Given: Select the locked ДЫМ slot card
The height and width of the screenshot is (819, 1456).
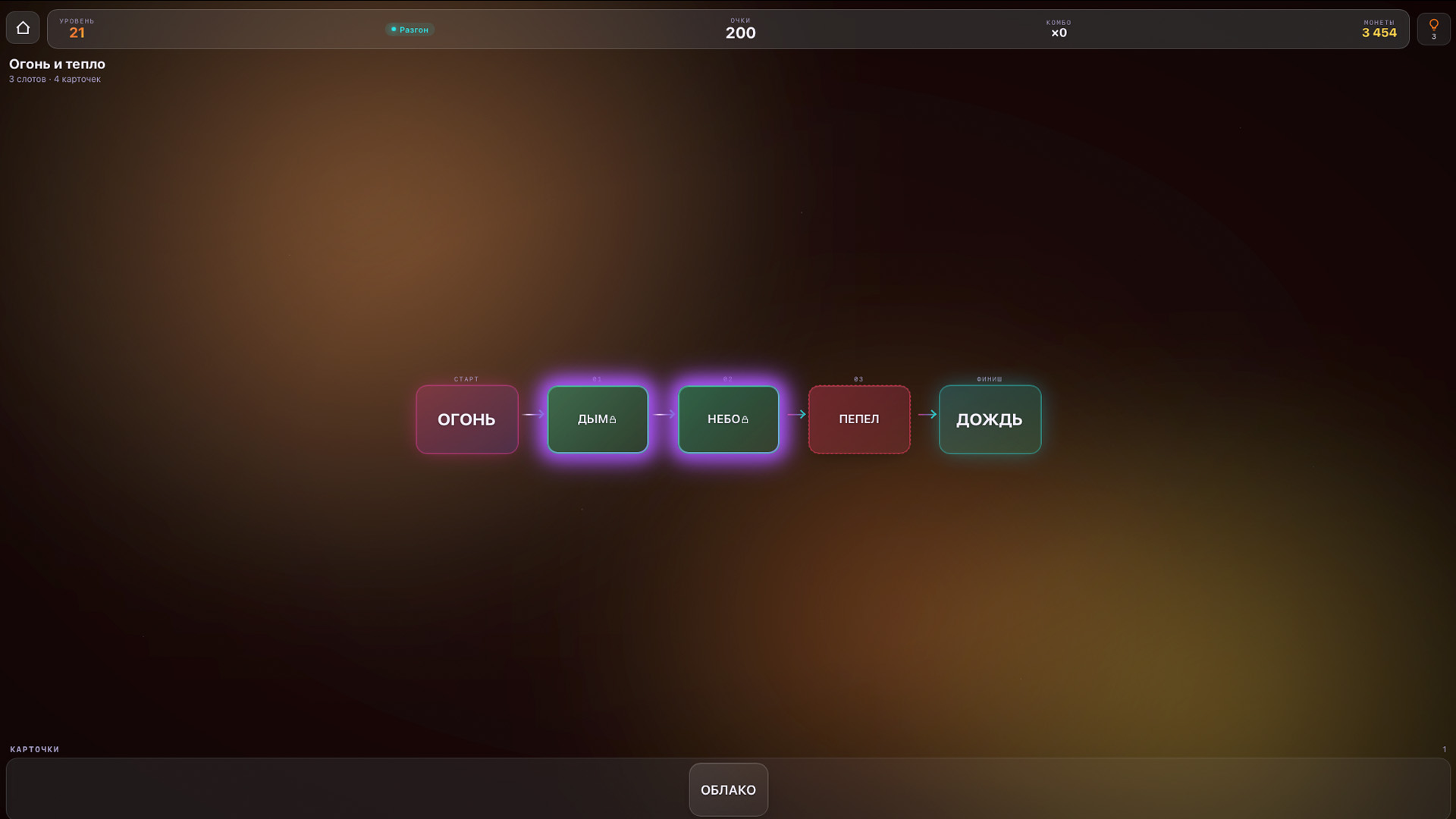Looking at the screenshot, I should (598, 419).
